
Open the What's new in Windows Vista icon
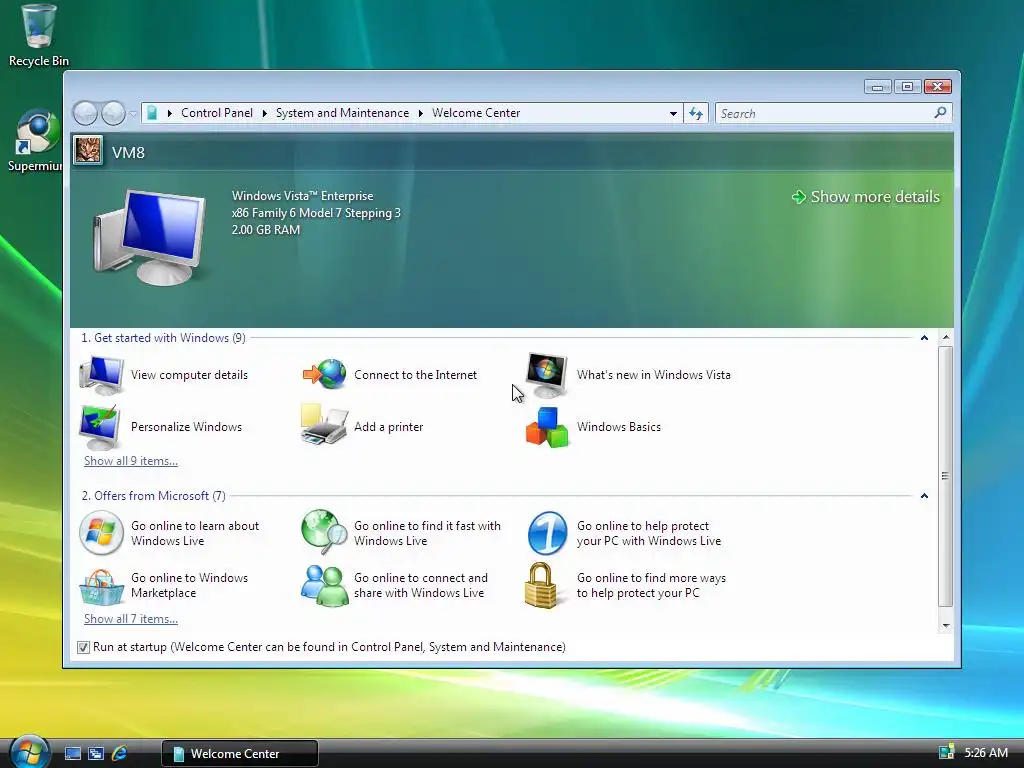547,375
